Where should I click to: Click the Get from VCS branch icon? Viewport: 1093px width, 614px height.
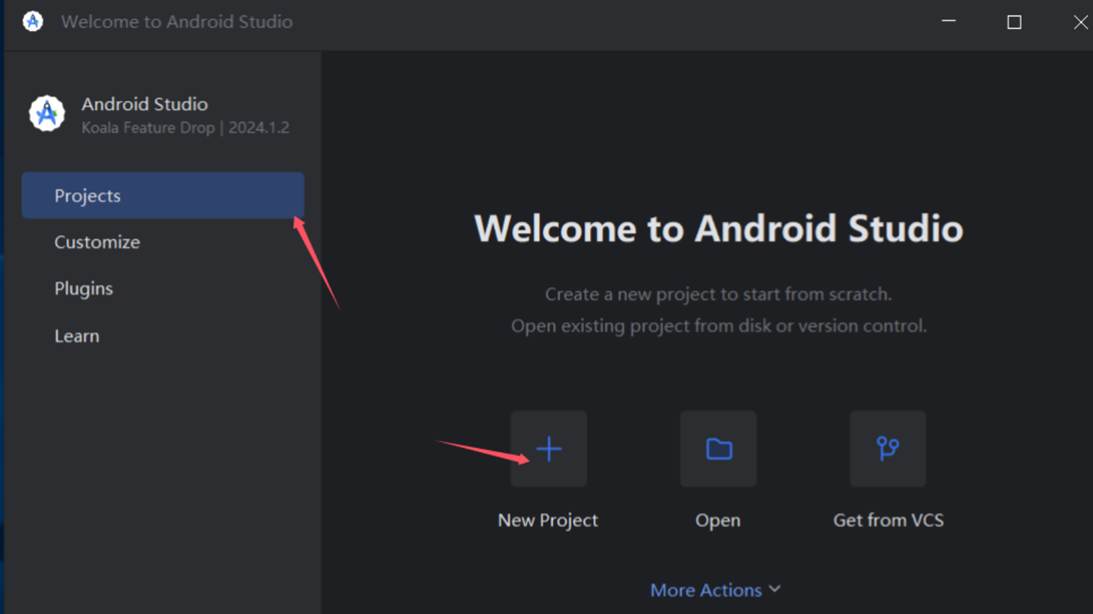click(888, 449)
